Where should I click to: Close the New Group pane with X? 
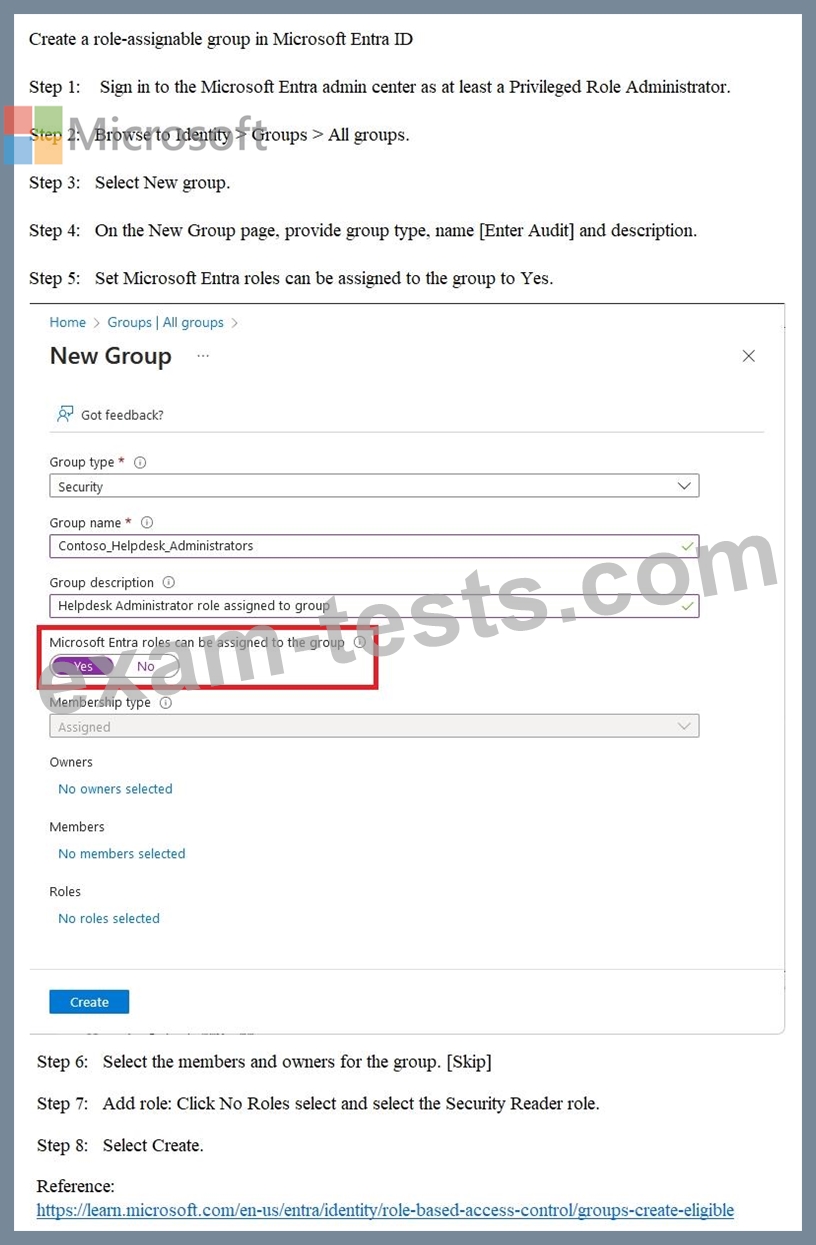click(748, 356)
